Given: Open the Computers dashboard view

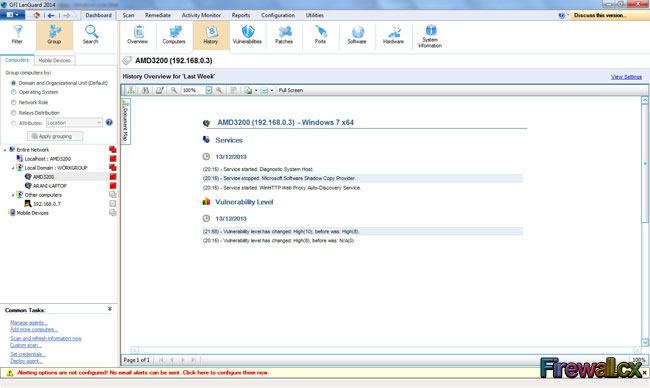Looking at the screenshot, I should (174, 35).
